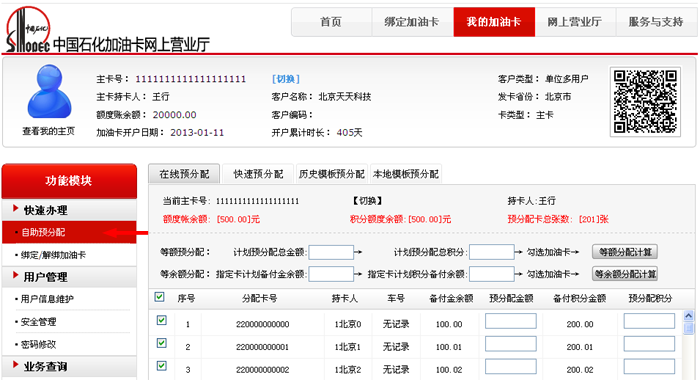Select 自助预分配 in the sidebar
Screen dimensions: 700x380
coord(69,232)
